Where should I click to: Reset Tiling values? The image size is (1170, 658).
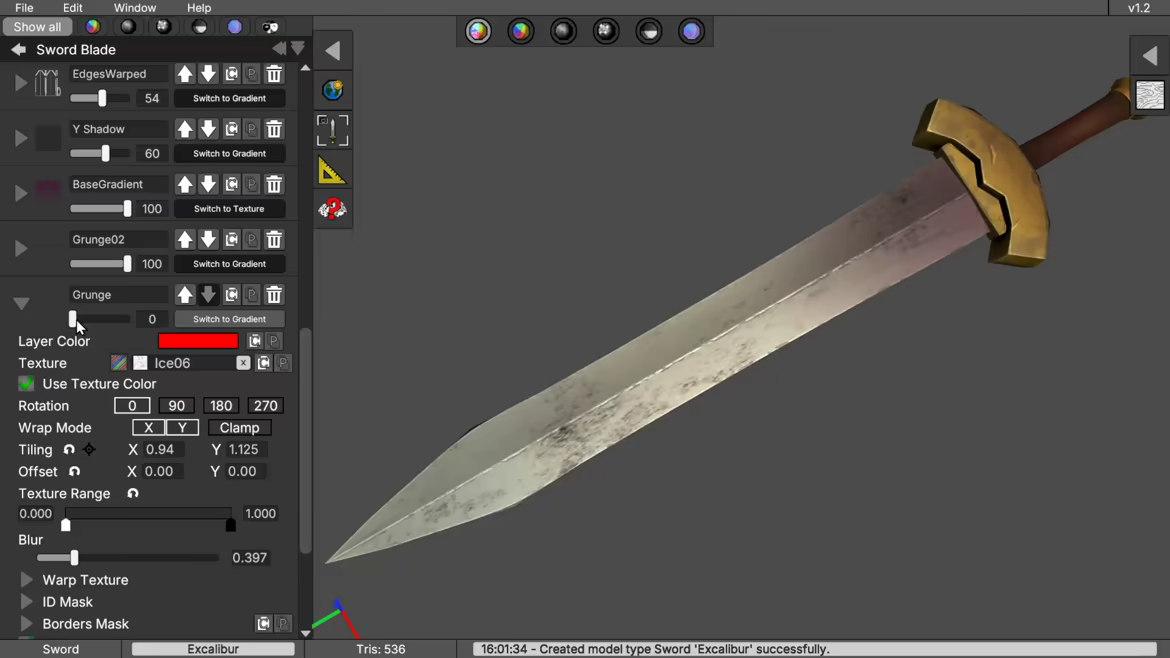pyautogui.click(x=69, y=450)
